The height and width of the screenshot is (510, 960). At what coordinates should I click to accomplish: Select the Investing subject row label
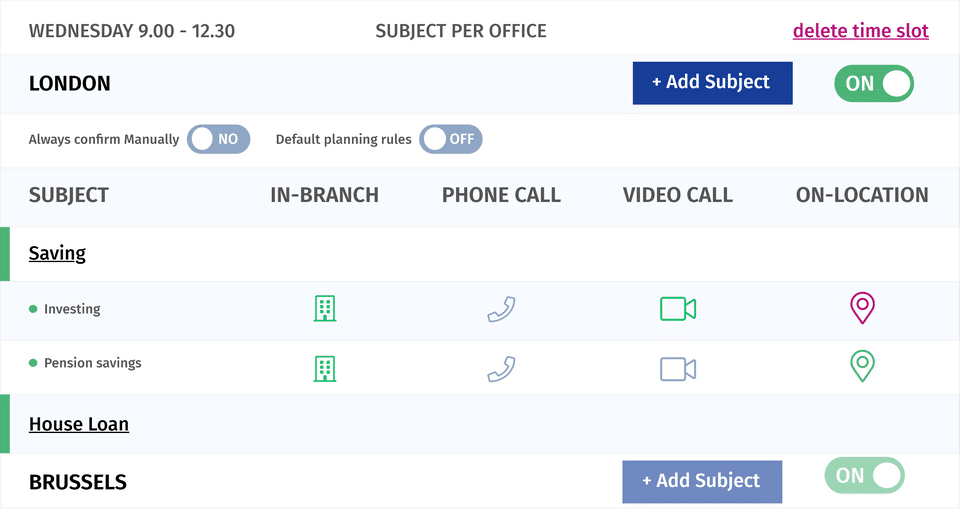coord(72,309)
